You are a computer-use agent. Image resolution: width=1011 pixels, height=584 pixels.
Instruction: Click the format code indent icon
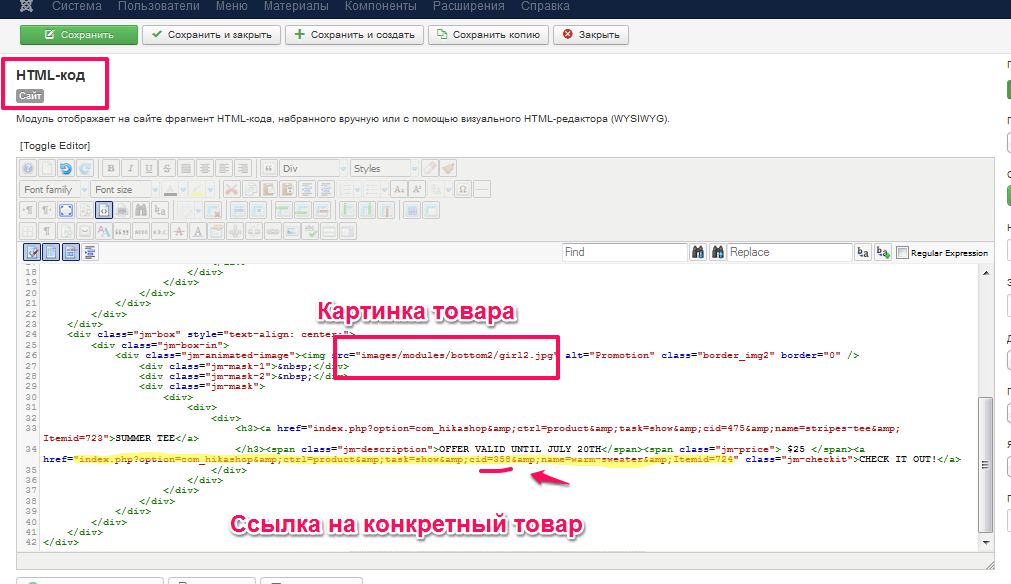coord(90,252)
